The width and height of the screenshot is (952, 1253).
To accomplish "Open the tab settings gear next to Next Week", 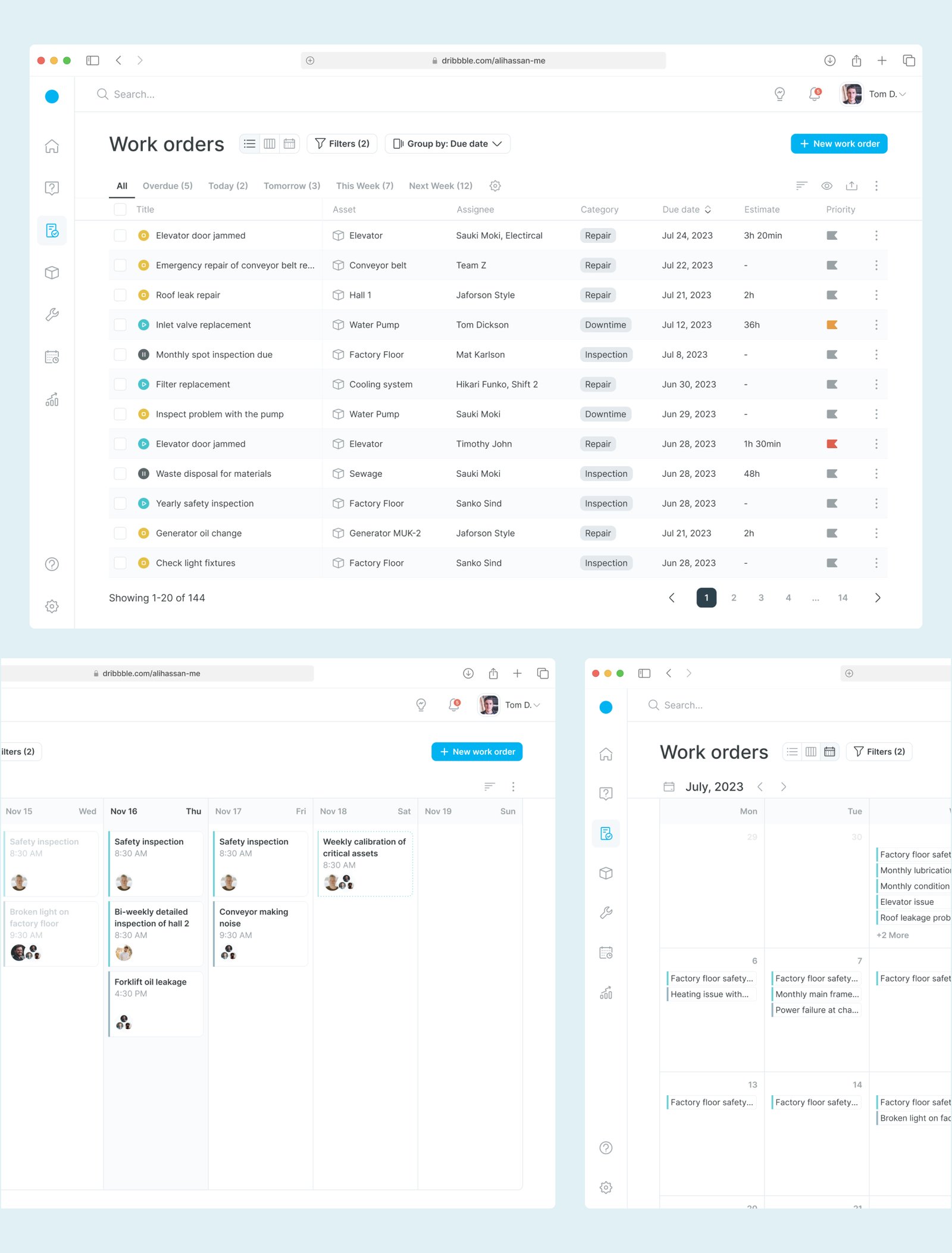I will pos(495,186).
